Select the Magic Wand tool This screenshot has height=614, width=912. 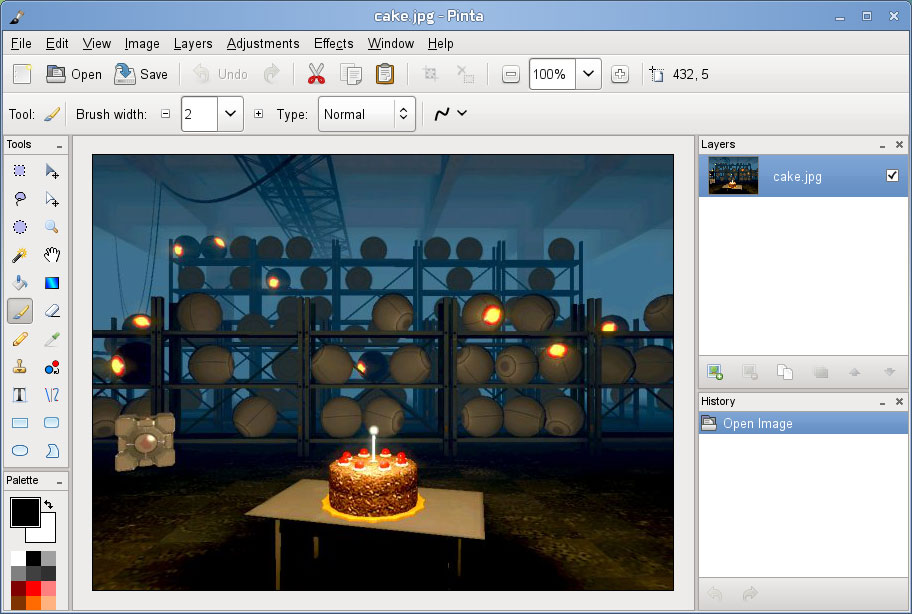[x=20, y=255]
